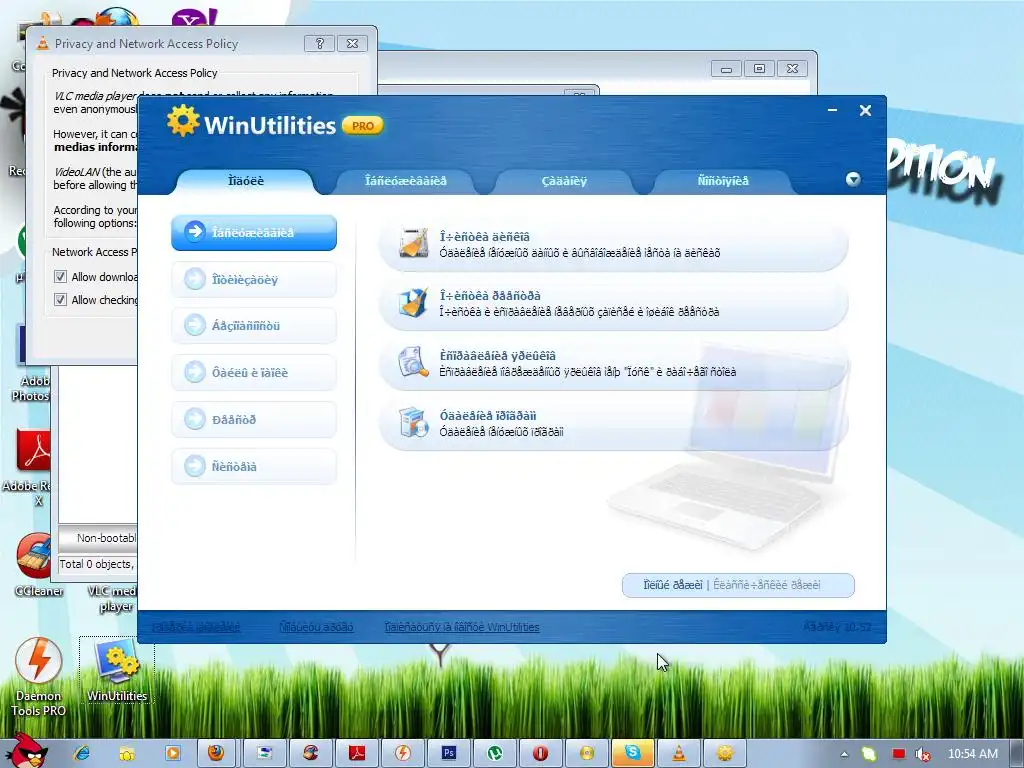Choose 'Ïîëíûé ðåæèì' full mode option
This screenshot has width=1024, height=768.
click(673, 584)
